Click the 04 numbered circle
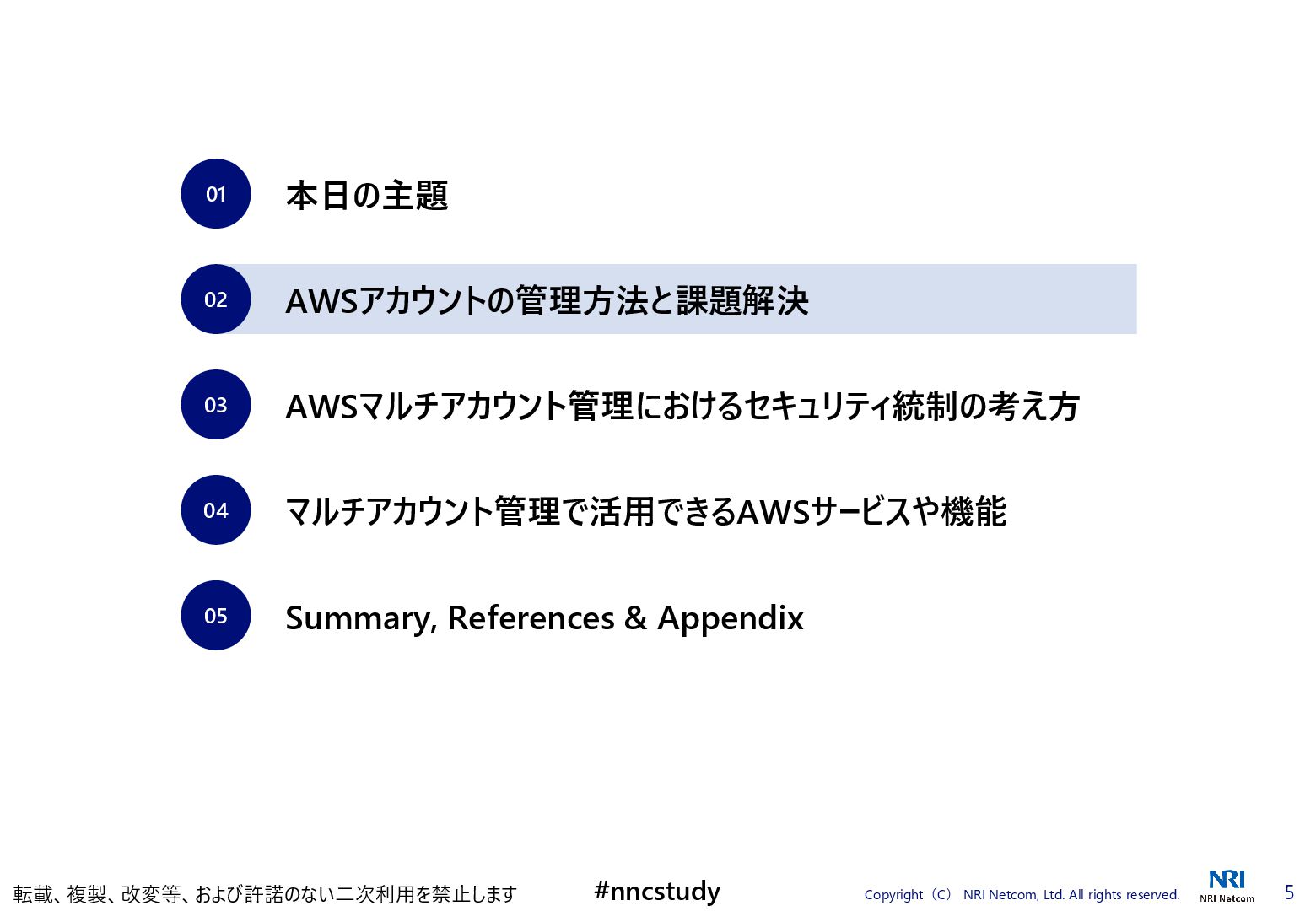Screen dimensions: 1316x911 point(216,510)
